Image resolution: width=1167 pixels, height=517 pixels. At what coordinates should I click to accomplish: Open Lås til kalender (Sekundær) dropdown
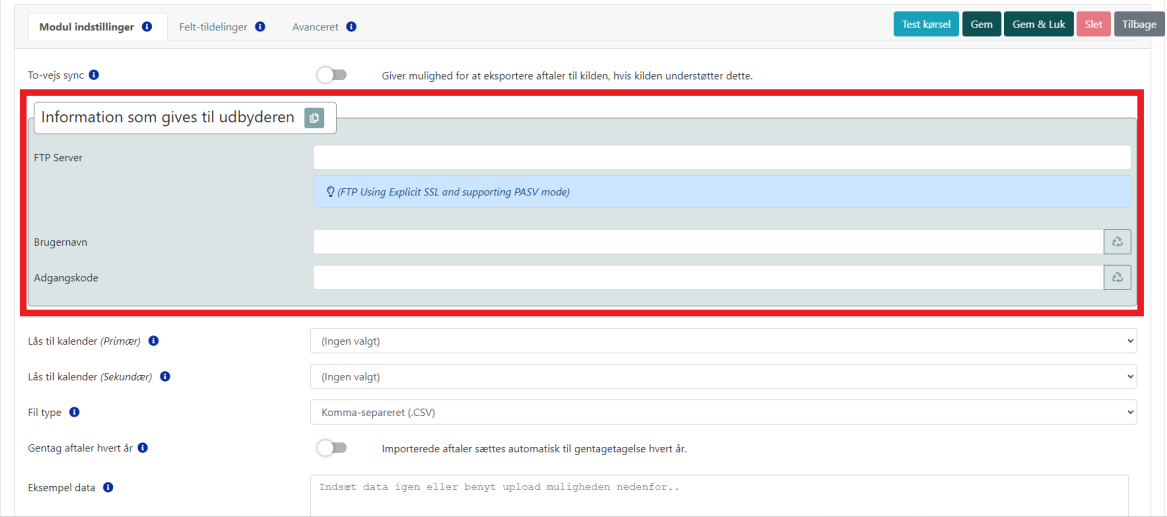(x=723, y=376)
